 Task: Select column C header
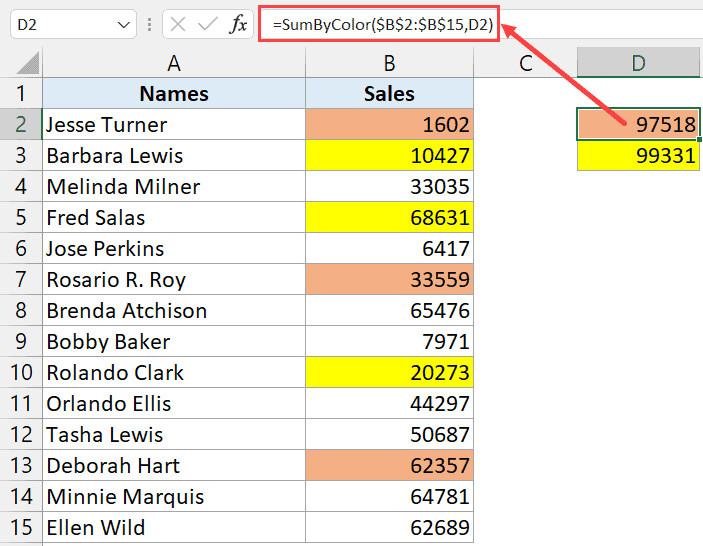point(525,64)
